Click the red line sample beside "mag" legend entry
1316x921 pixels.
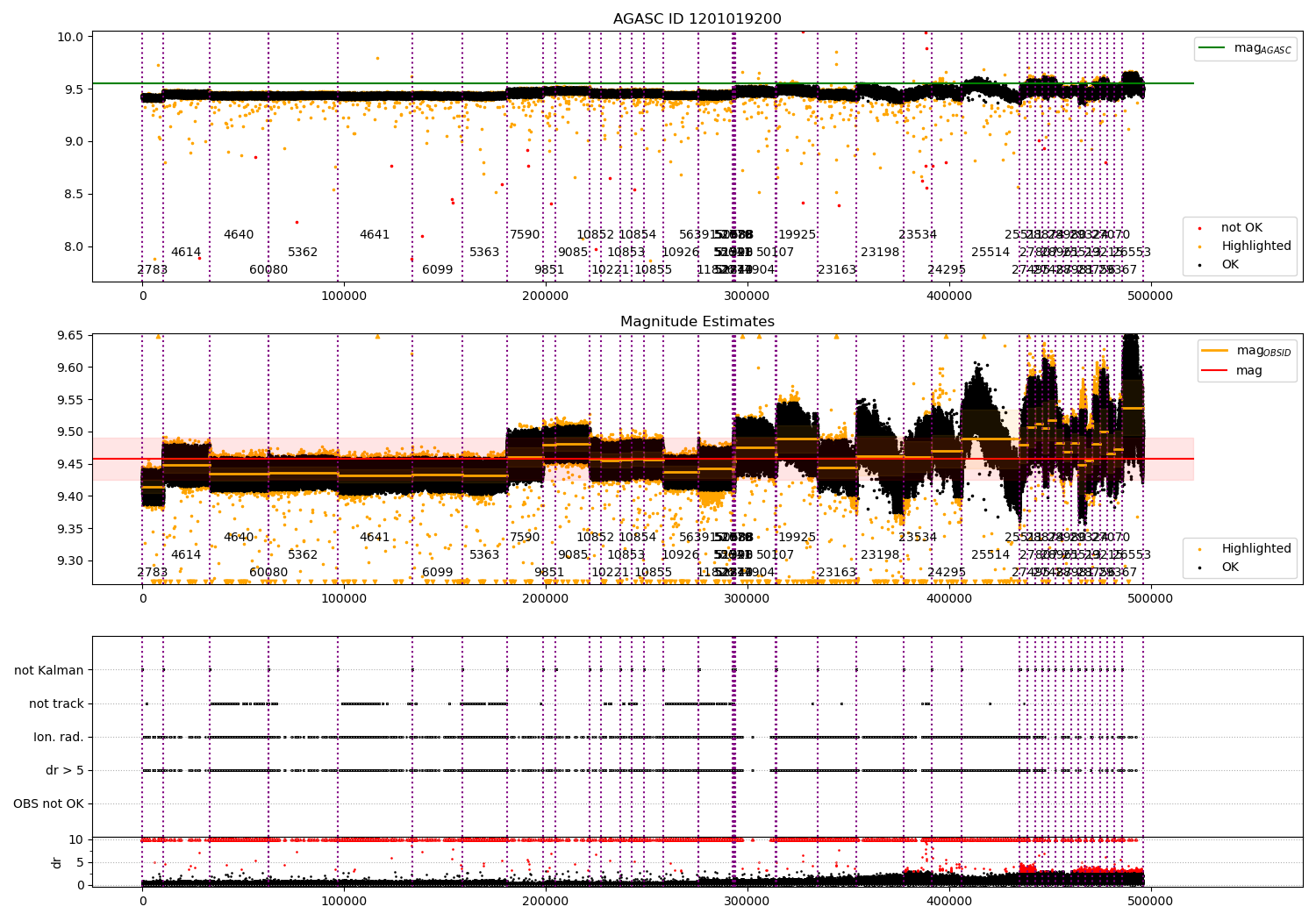[x=1215, y=370]
